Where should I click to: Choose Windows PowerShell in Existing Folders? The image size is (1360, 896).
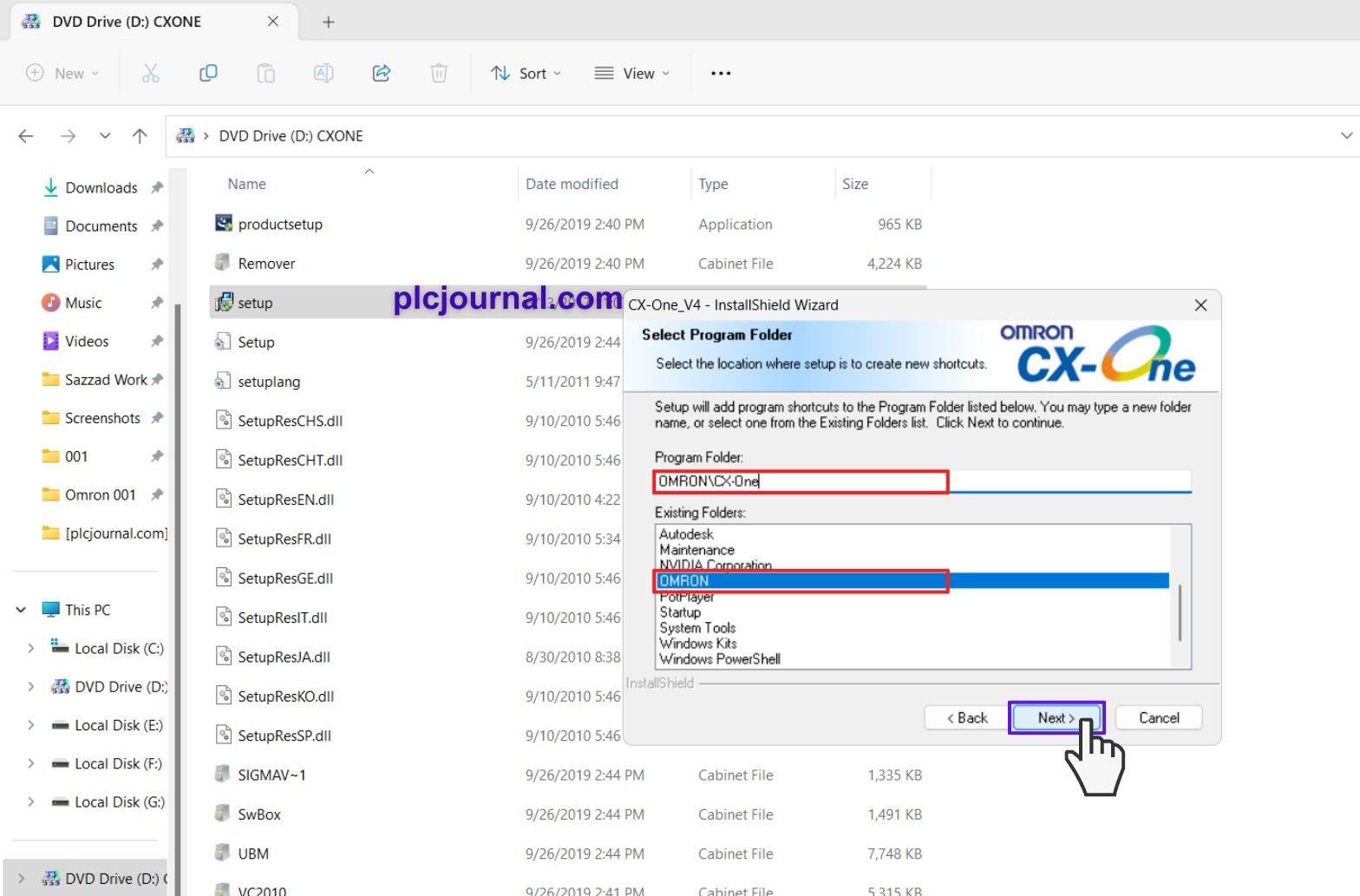(x=720, y=659)
